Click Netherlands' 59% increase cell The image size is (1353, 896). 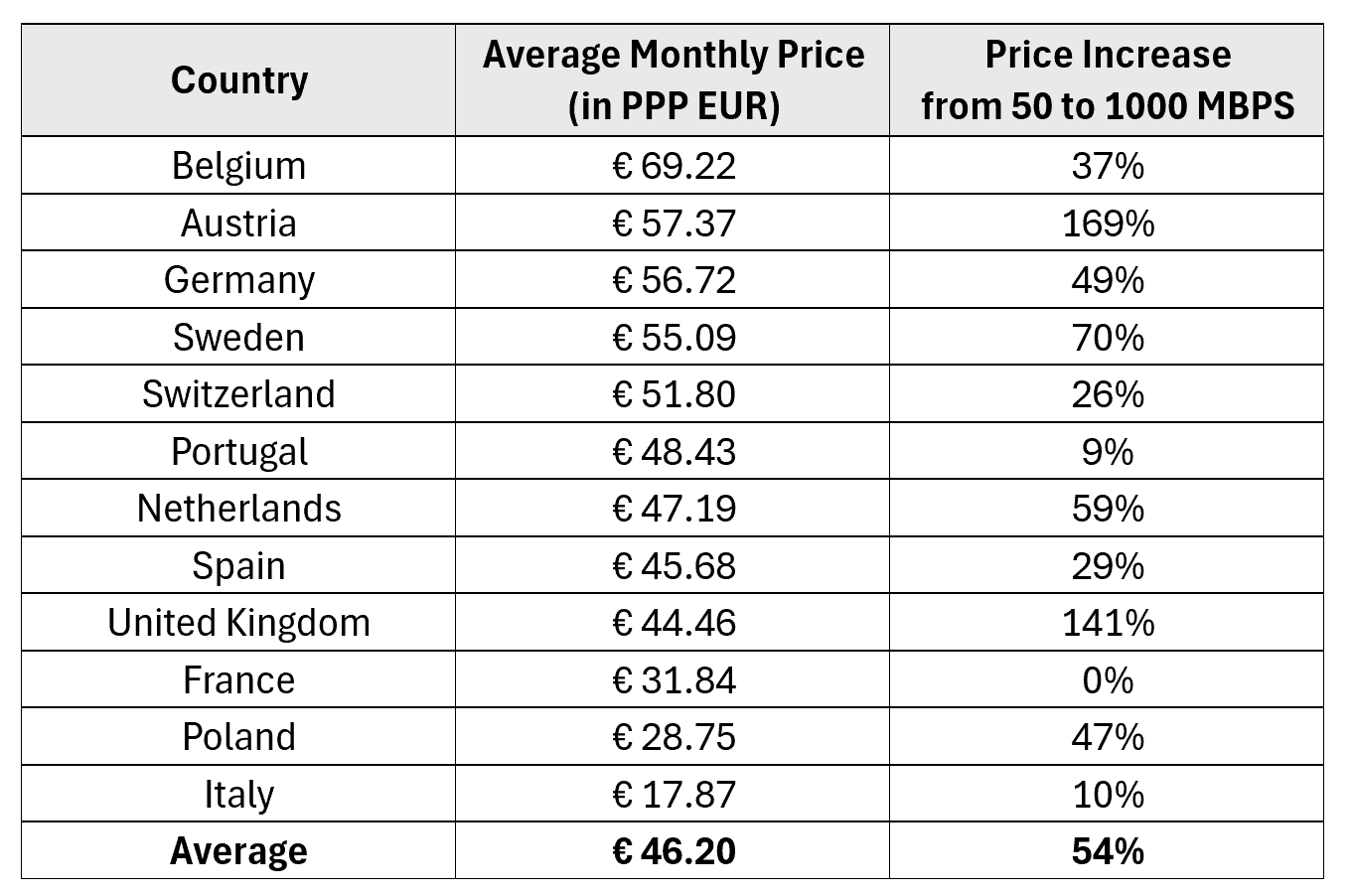[x=1107, y=508]
